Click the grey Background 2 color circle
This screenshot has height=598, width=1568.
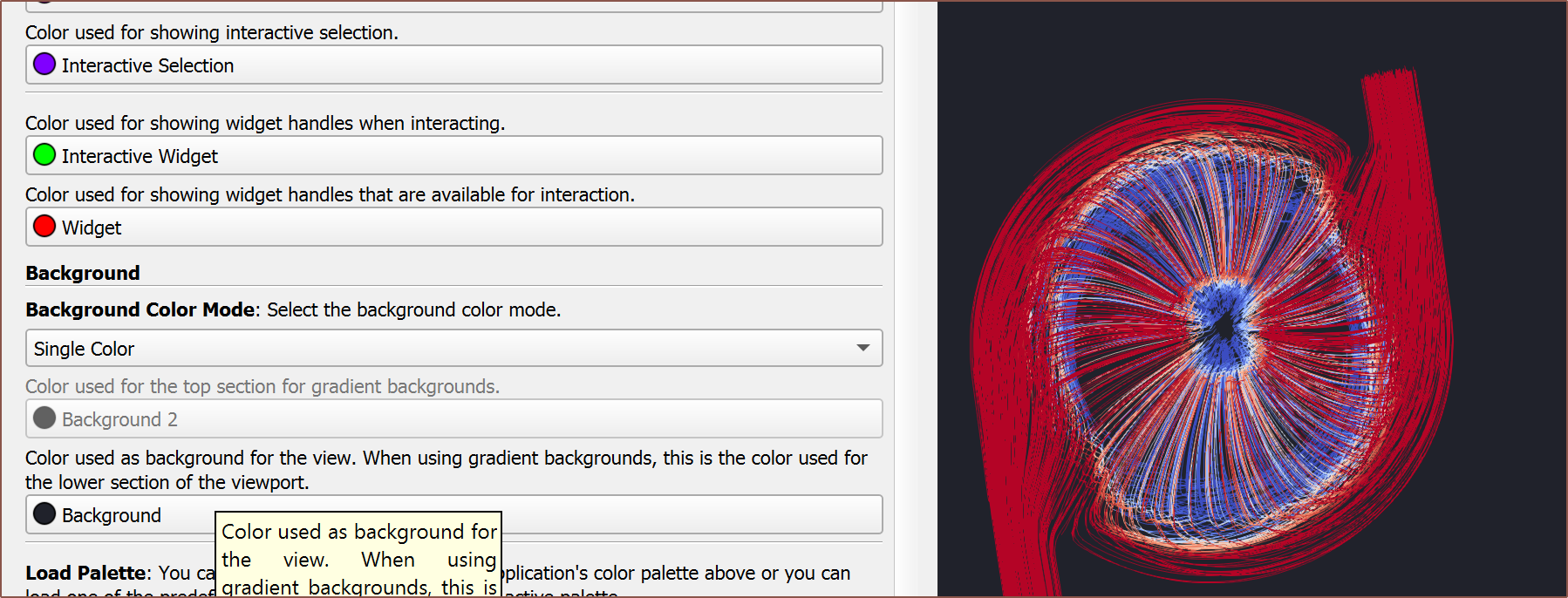(x=44, y=418)
